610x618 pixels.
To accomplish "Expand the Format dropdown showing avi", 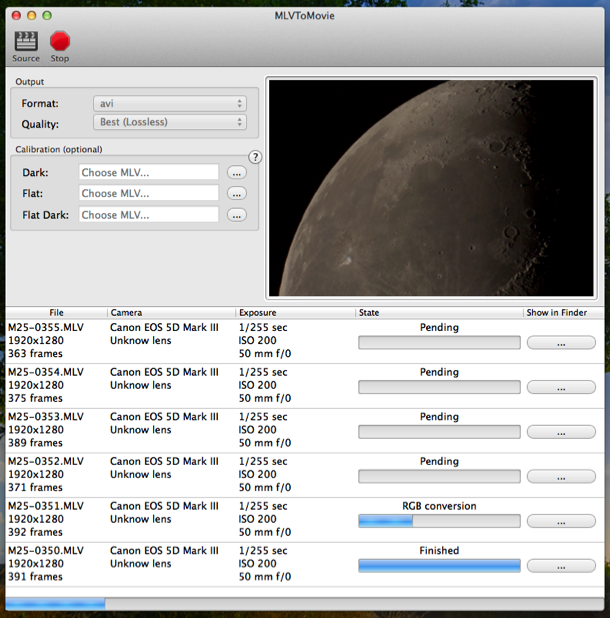I will pos(169,103).
